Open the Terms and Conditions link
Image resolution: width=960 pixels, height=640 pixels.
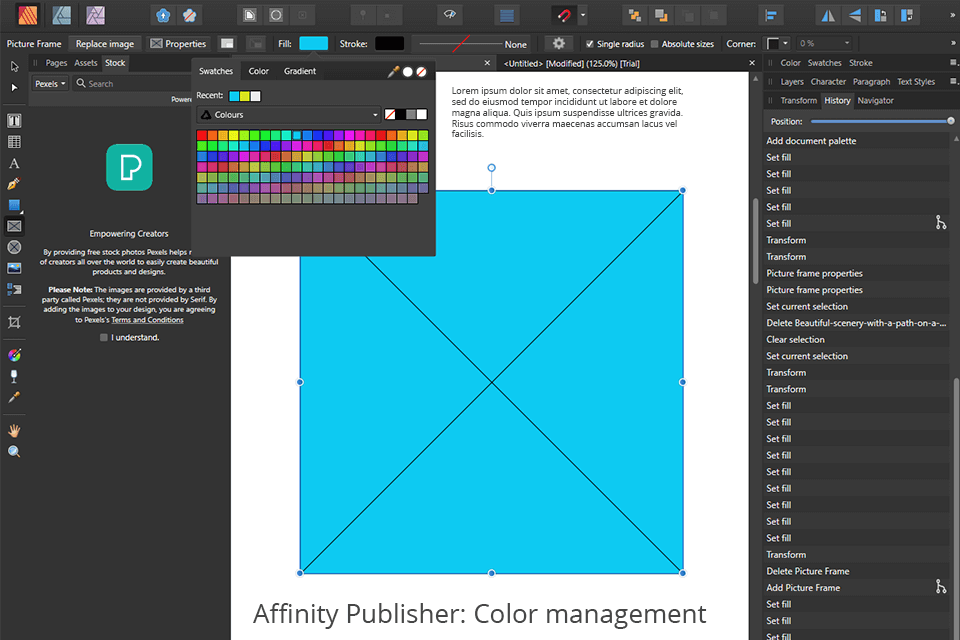point(147,320)
